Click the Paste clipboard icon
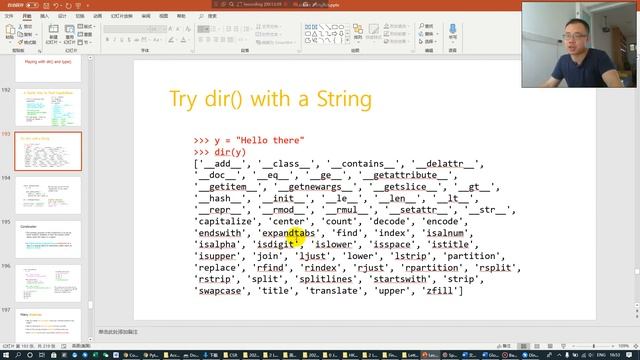 [10, 30]
